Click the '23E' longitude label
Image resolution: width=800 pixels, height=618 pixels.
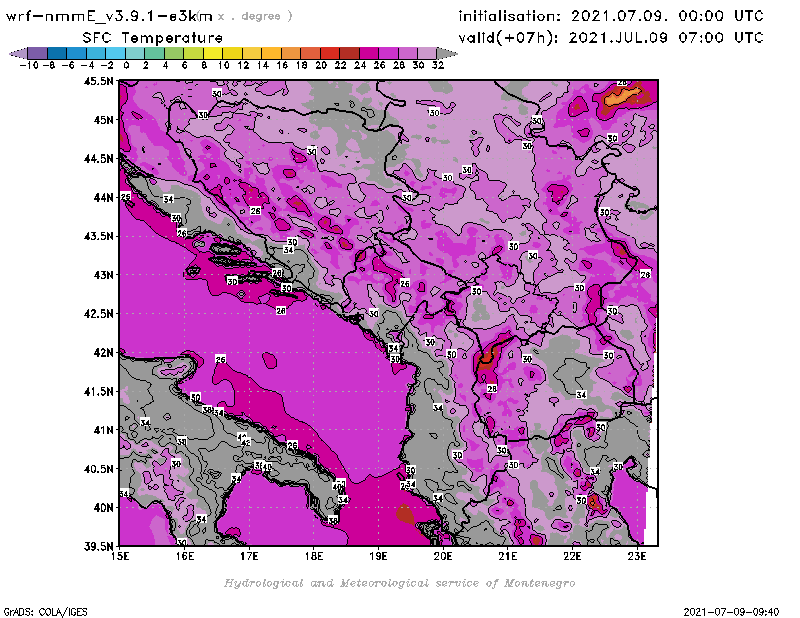[637, 556]
